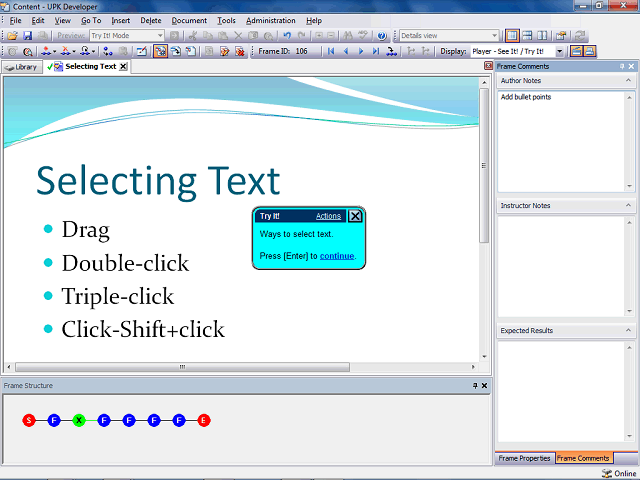Select the green X frame node
640x480 pixels.
(79, 420)
